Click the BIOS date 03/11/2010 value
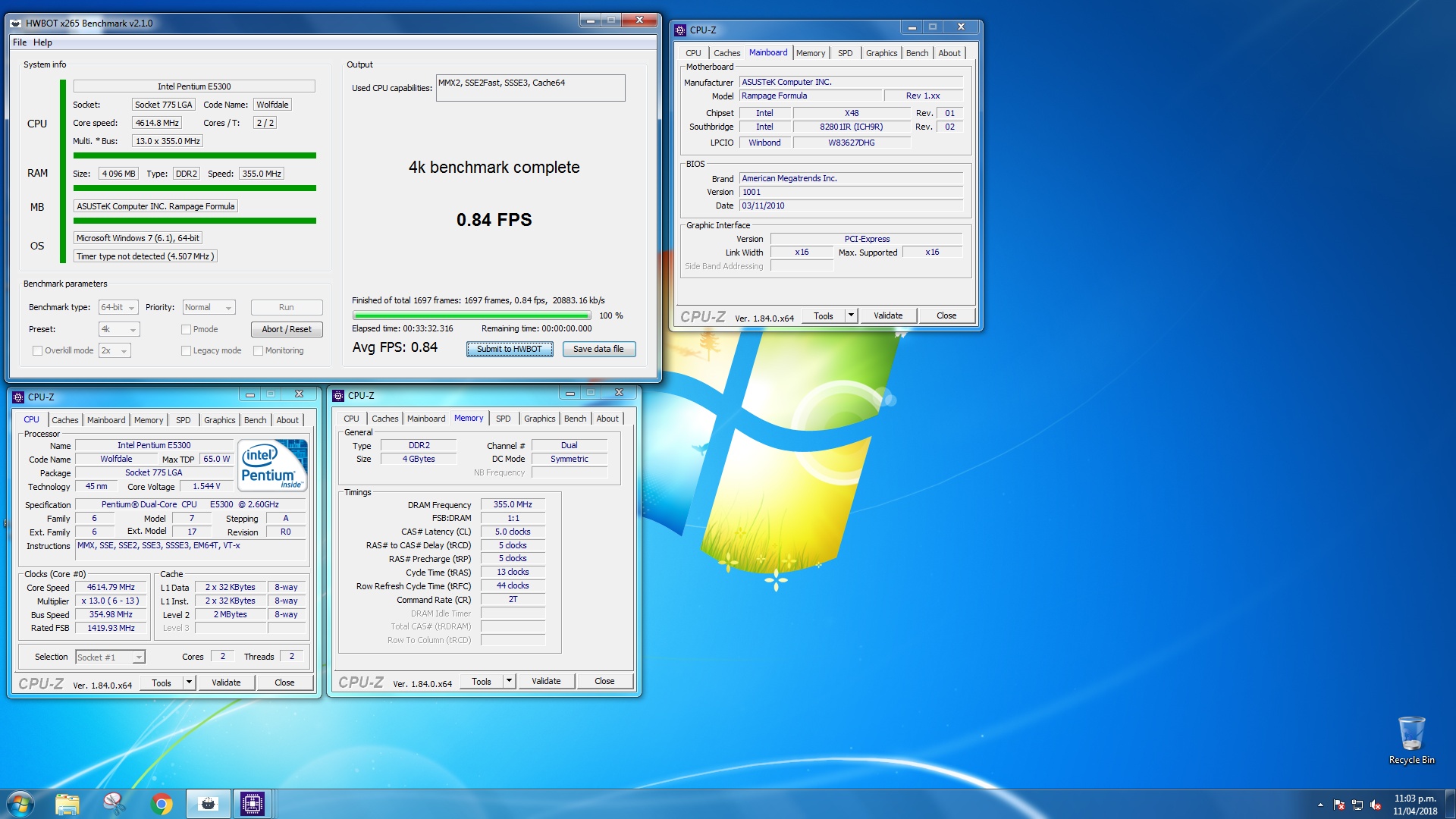This screenshot has height=819, width=1456. click(x=851, y=206)
